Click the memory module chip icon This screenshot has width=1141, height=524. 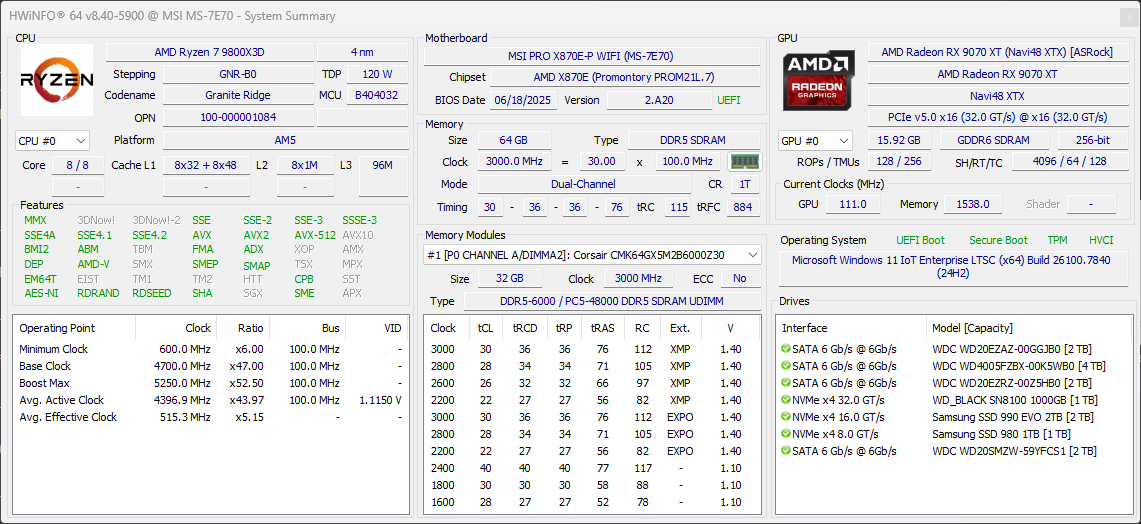click(744, 162)
